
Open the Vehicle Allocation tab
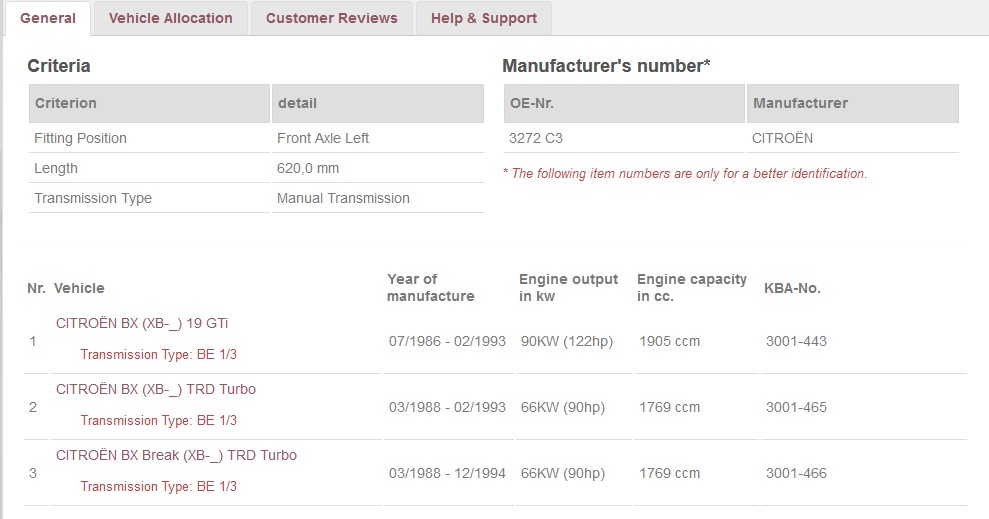[170, 18]
